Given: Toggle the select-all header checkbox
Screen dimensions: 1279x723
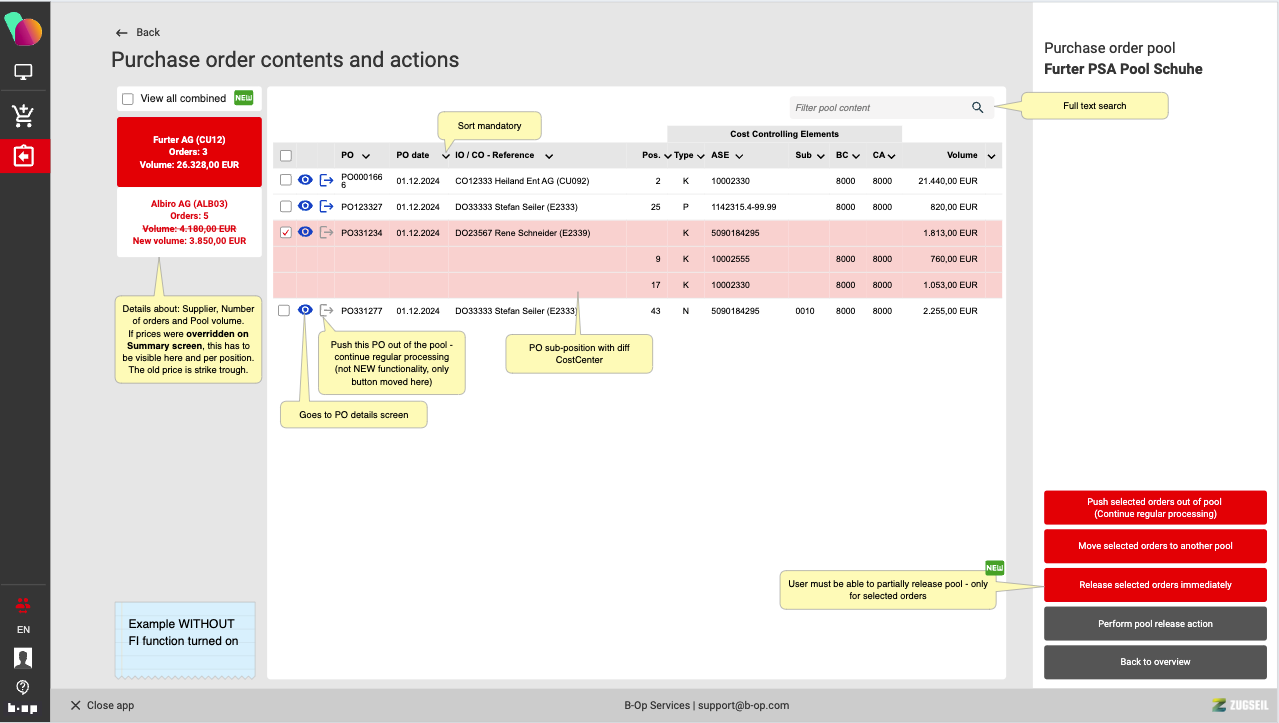Looking at the screenshot, I should (x=286, y=156).
